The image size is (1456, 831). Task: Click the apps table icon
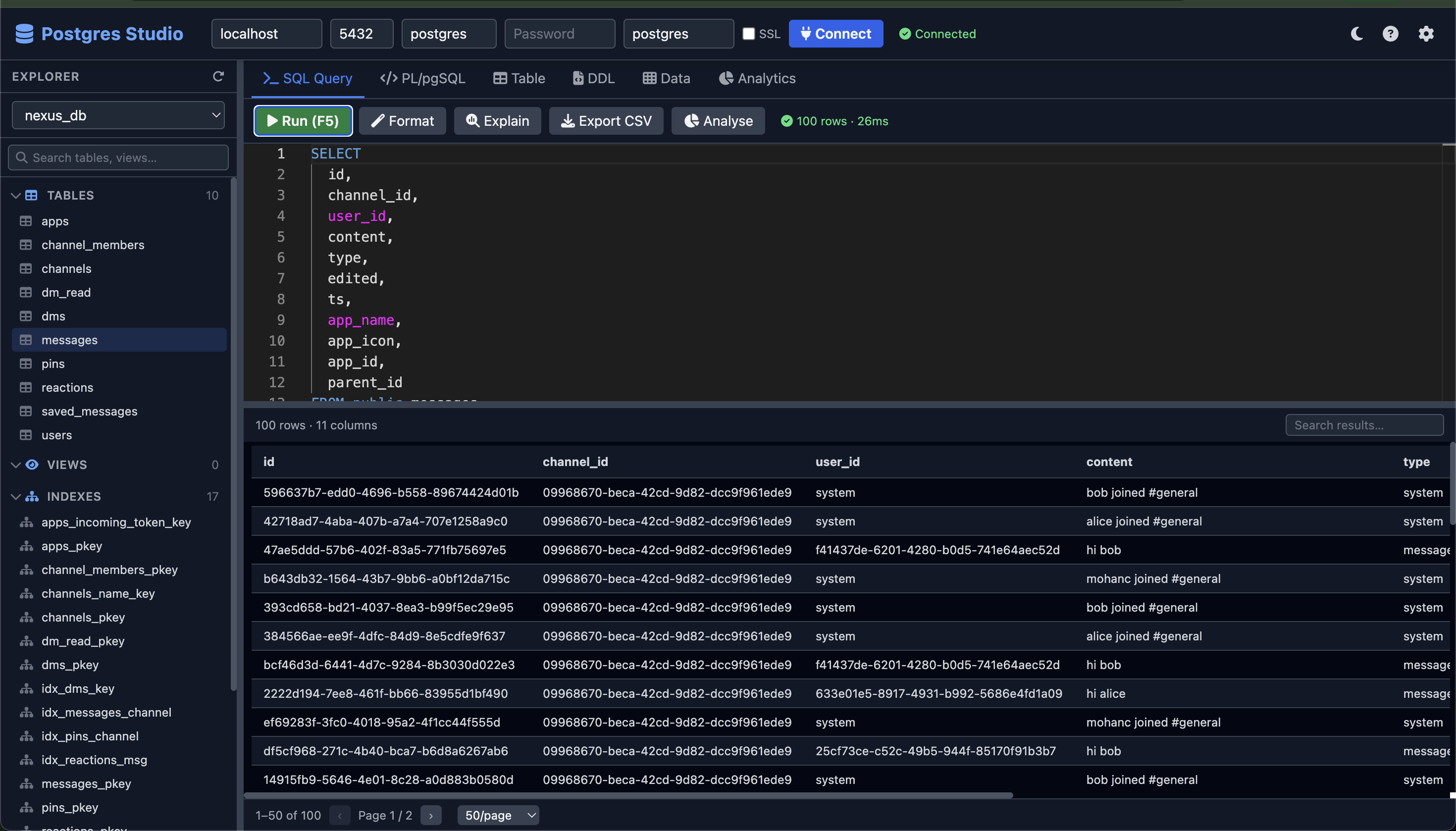click(x=26, y=221)
